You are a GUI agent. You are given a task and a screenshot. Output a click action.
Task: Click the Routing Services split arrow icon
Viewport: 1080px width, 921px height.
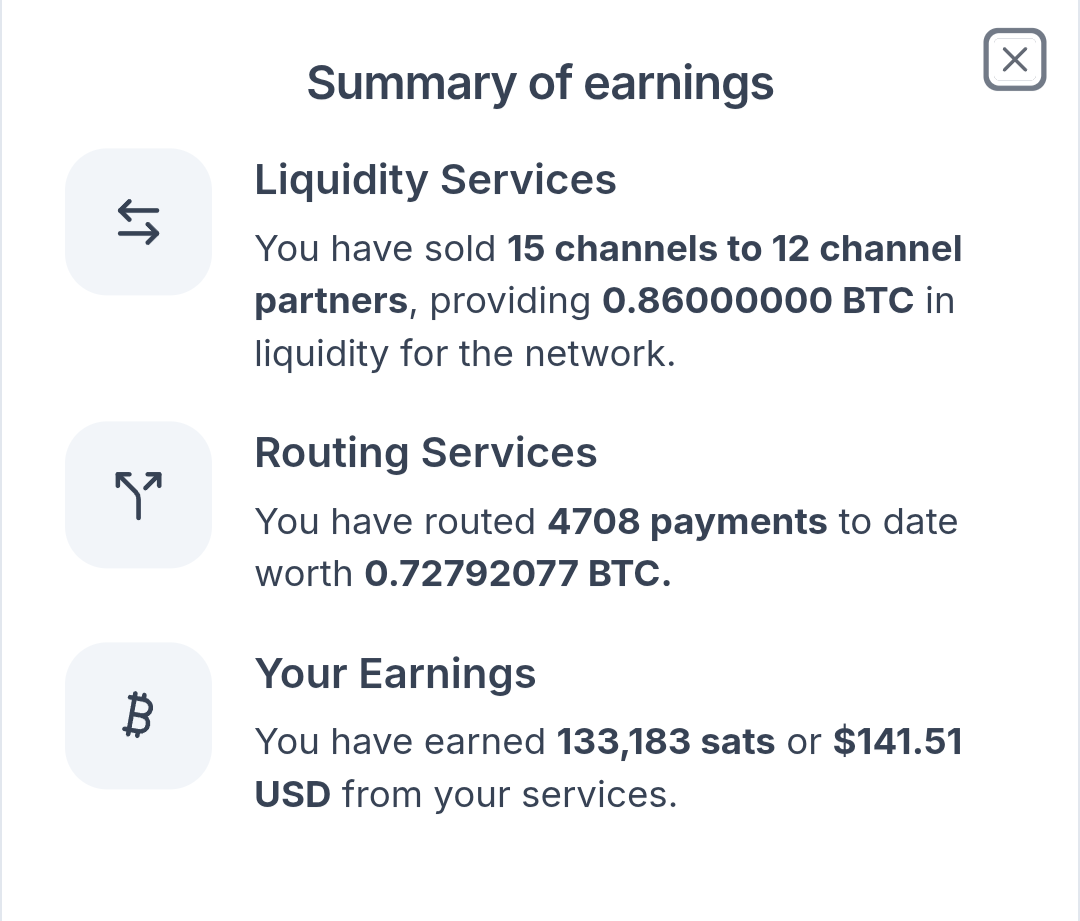pos(138,495)
